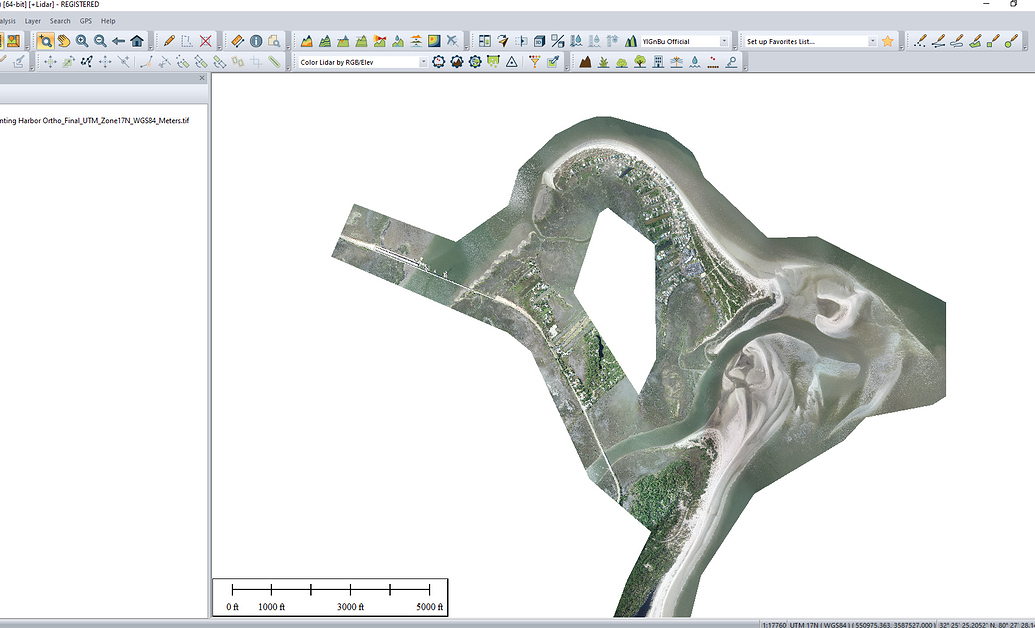
Task: Delete selected features with the red X tool
Action: coord(205,41)
